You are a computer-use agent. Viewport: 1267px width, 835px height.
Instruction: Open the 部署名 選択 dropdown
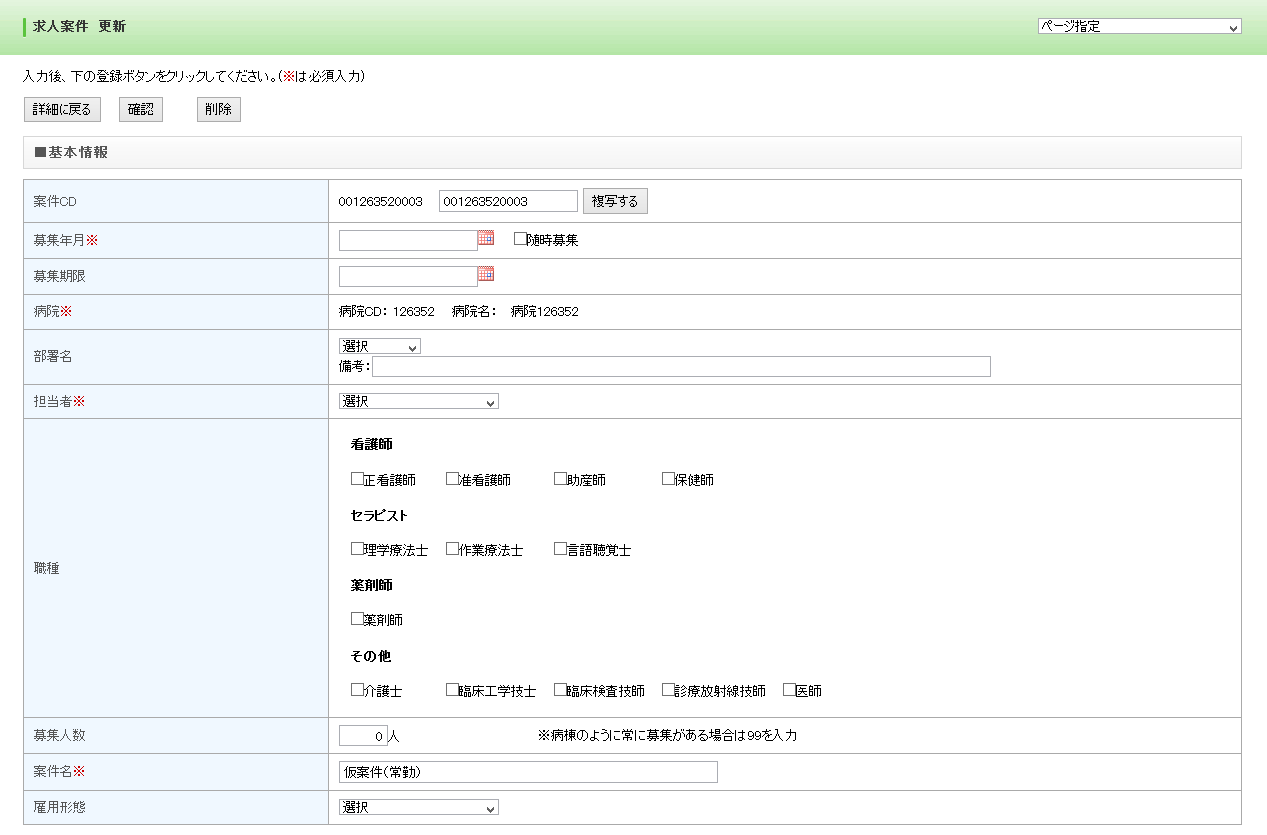(x=380, y=346)
